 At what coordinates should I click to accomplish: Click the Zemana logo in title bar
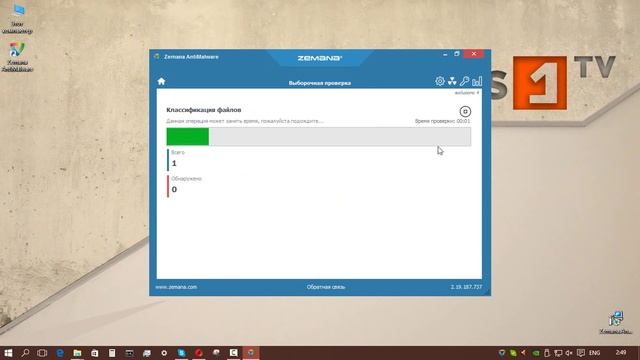[x=320, y=58]
